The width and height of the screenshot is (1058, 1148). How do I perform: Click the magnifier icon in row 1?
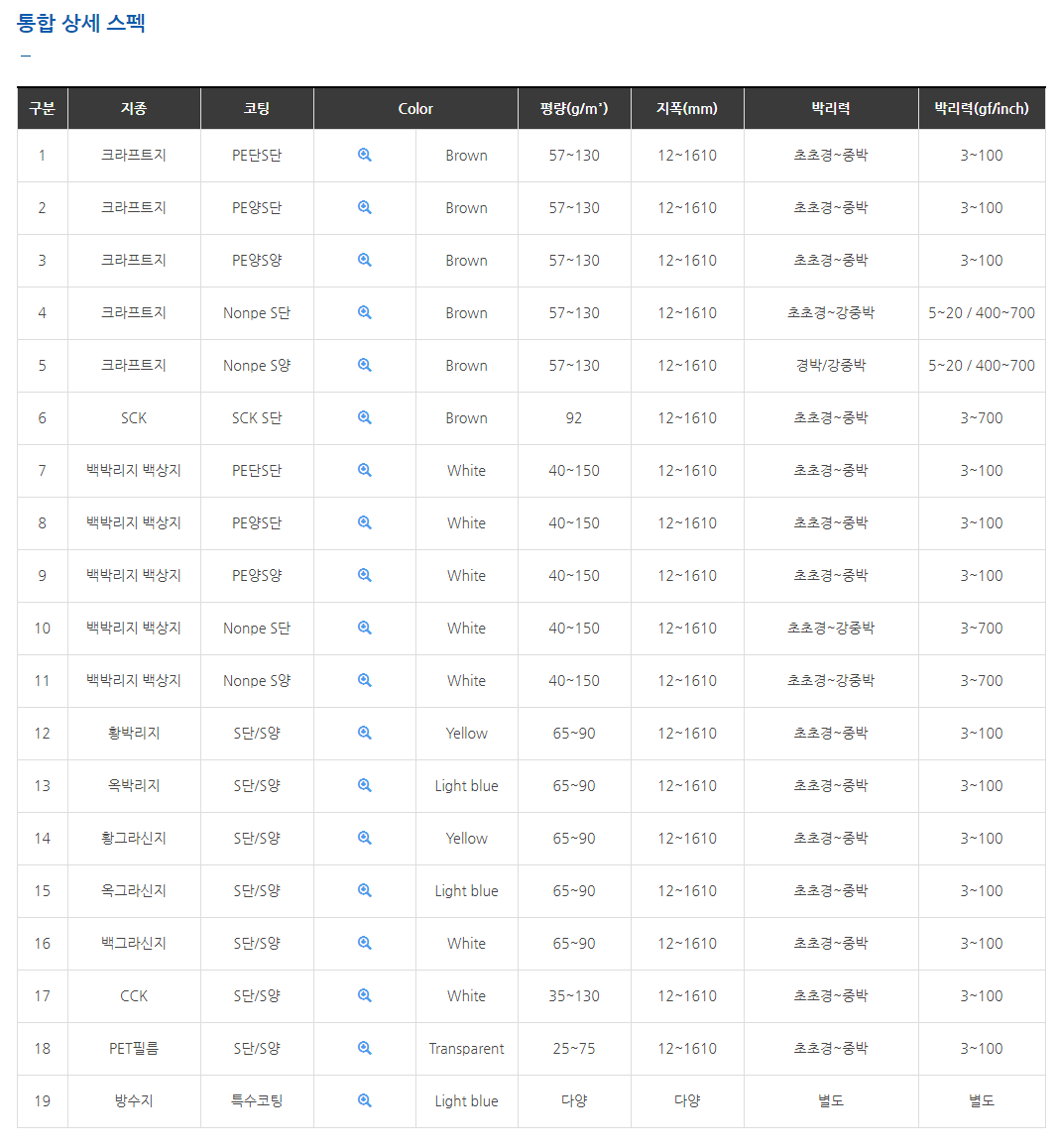[x=365, y=155]
